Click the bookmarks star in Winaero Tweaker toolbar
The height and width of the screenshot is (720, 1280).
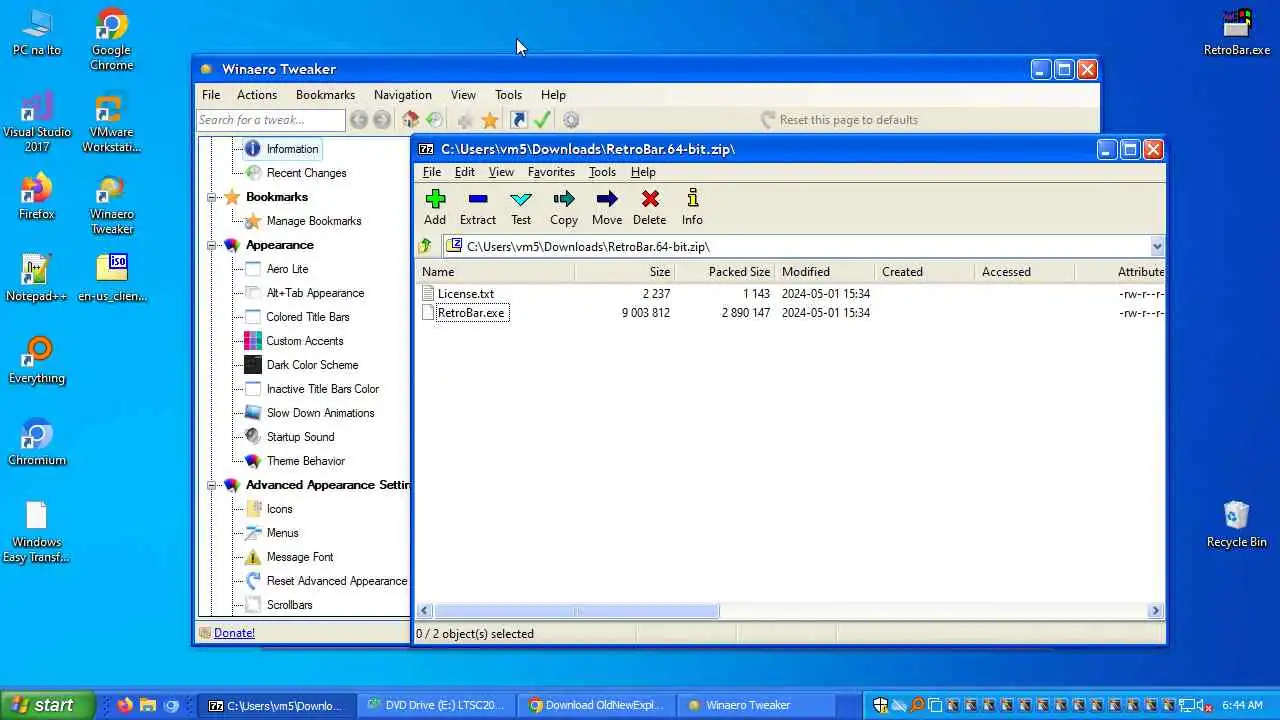click(490, 120)
